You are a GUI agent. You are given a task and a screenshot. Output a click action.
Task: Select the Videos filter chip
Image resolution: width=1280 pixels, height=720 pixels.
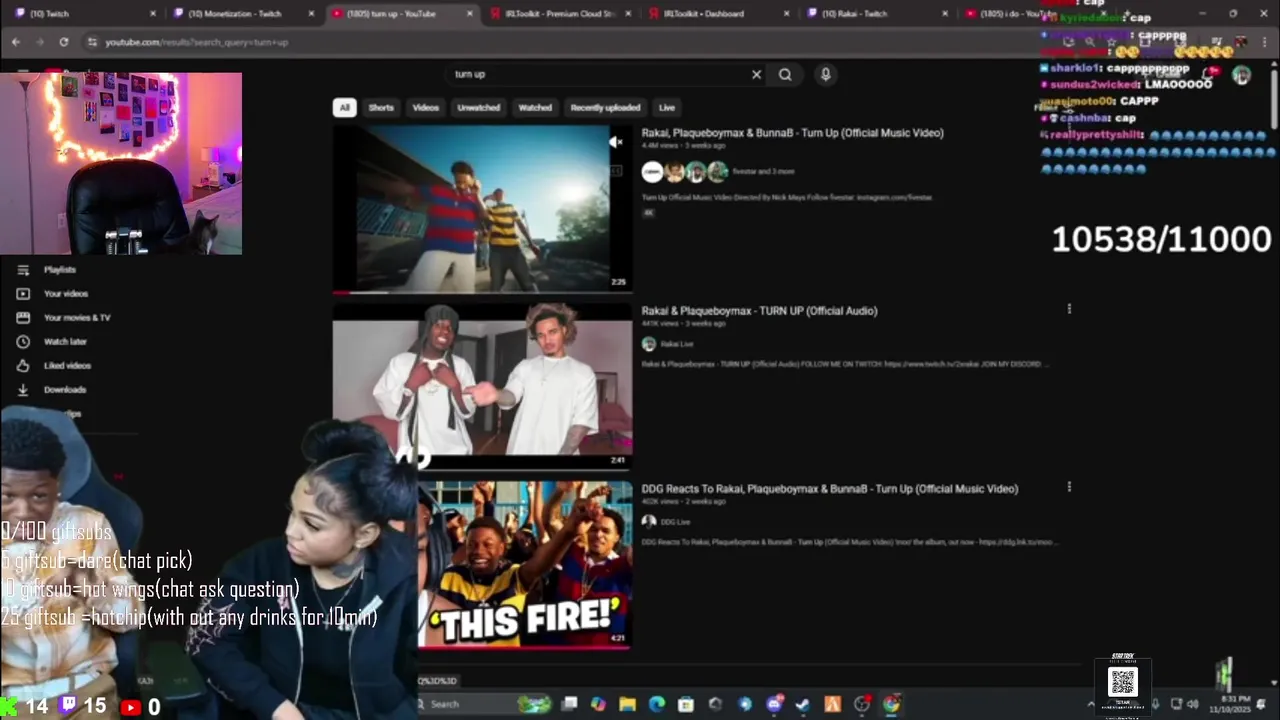pyautogui.click(x=426, y=107)
